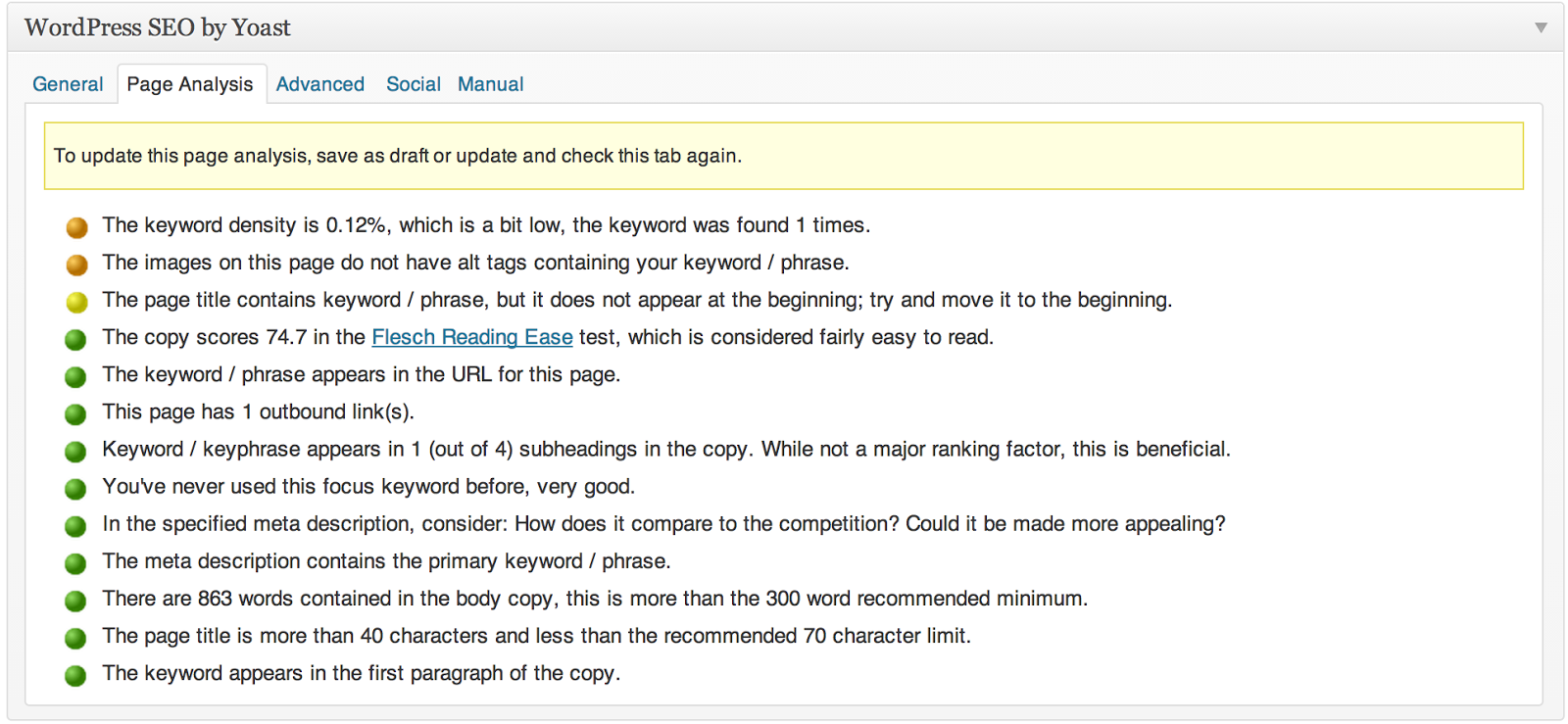Click 'You've never used this focus keyword before'
Image resolution: width=1568 pixels, height=724 pixels.
[368, 486]
